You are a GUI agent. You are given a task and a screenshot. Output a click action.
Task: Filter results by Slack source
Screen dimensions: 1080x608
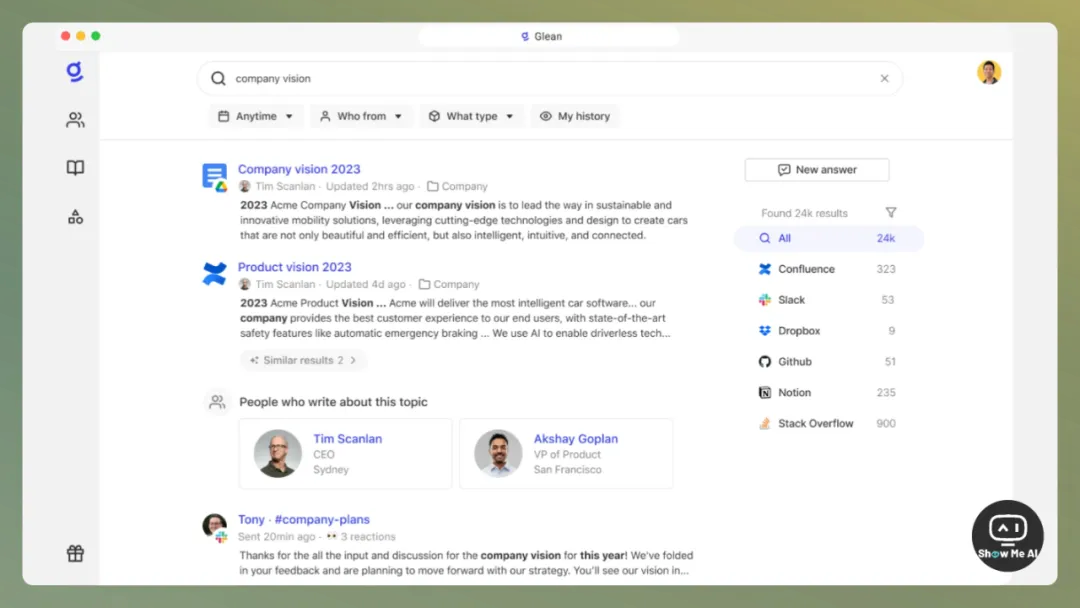pyautogui.click(x=791, y=300)
